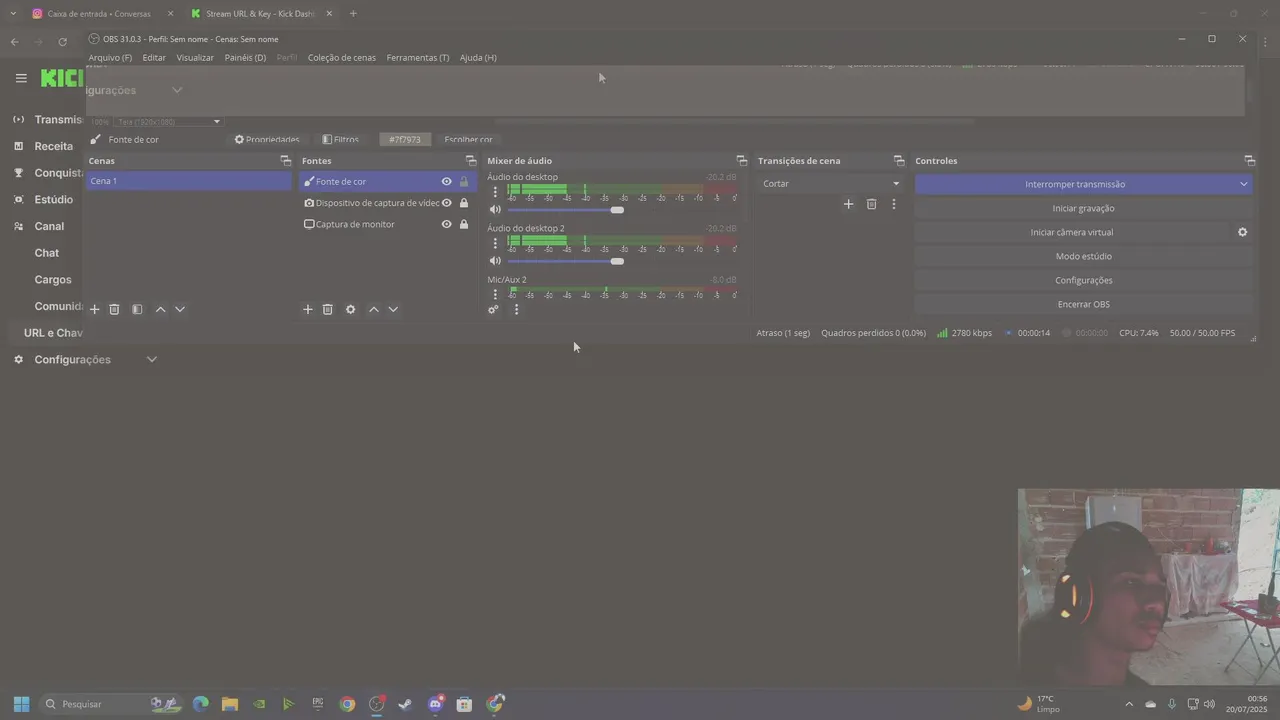Screen dimensions: 1280x720
Task: Unlock the Captura de monitor source
Action: (463, 224)
